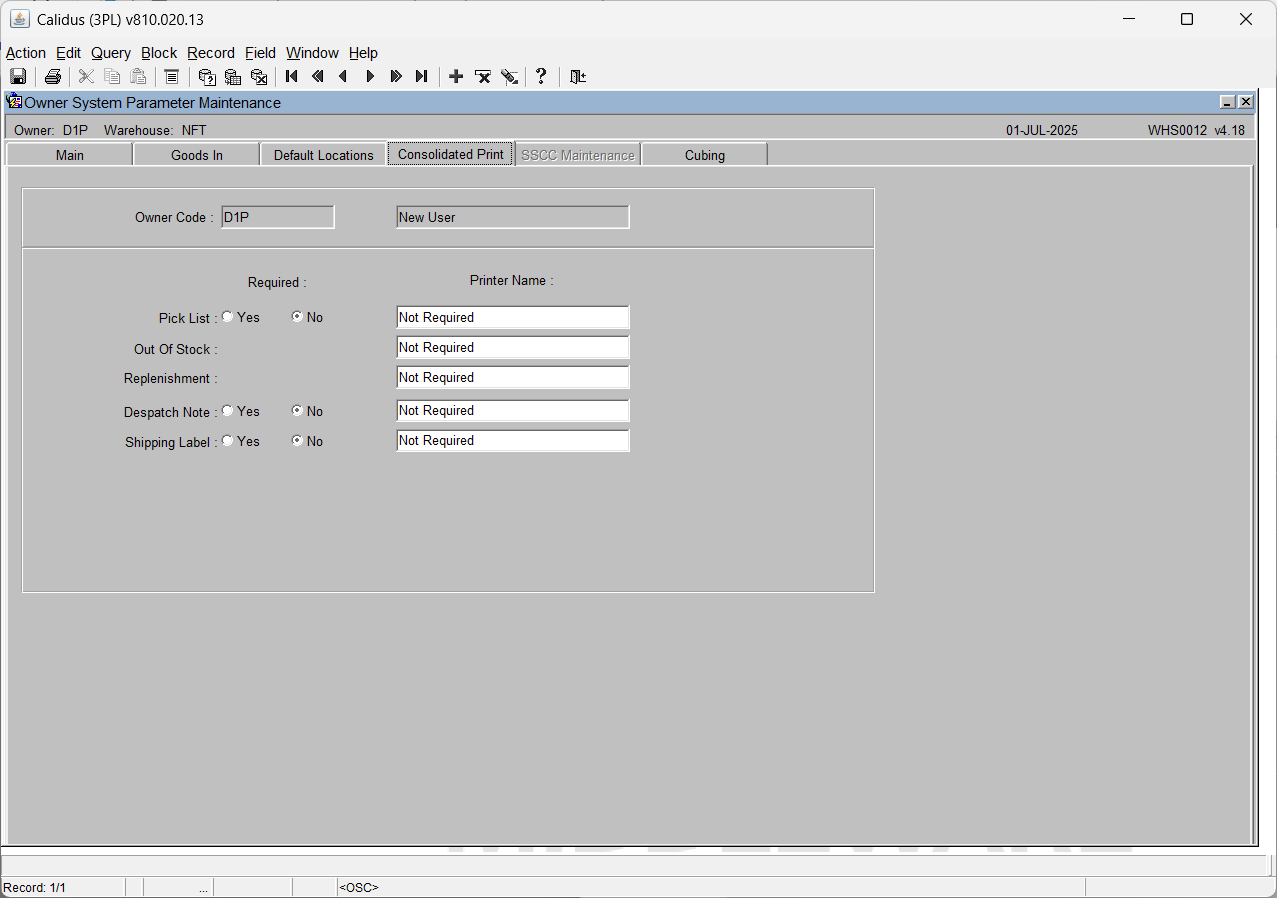The width and height of the screenshot is (1277, 898).
Task: Click the Print toolbar icon
Action: (53, 76)
